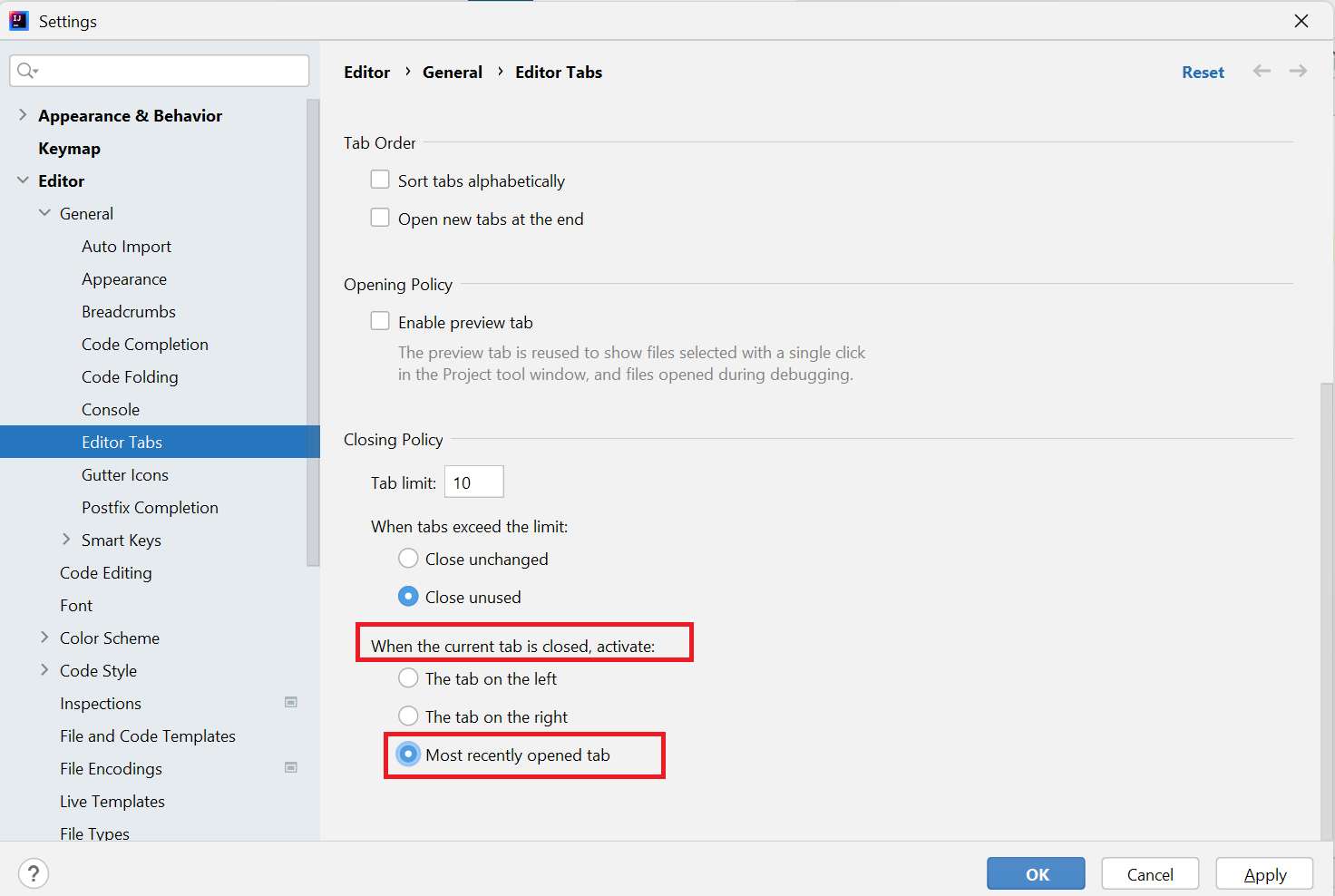The width and height of the screenshot is (1335, 896).
Task: Open Editor via the breadcrumb trail
Action: click(366, 72)
